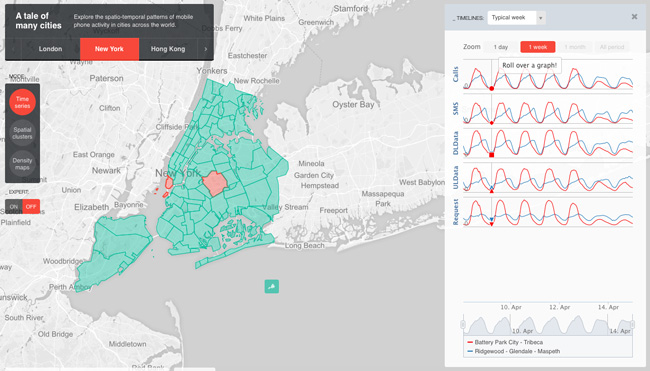650x371 pixels.
Task: Click the Calls graph label
Action: pos(456,75)
